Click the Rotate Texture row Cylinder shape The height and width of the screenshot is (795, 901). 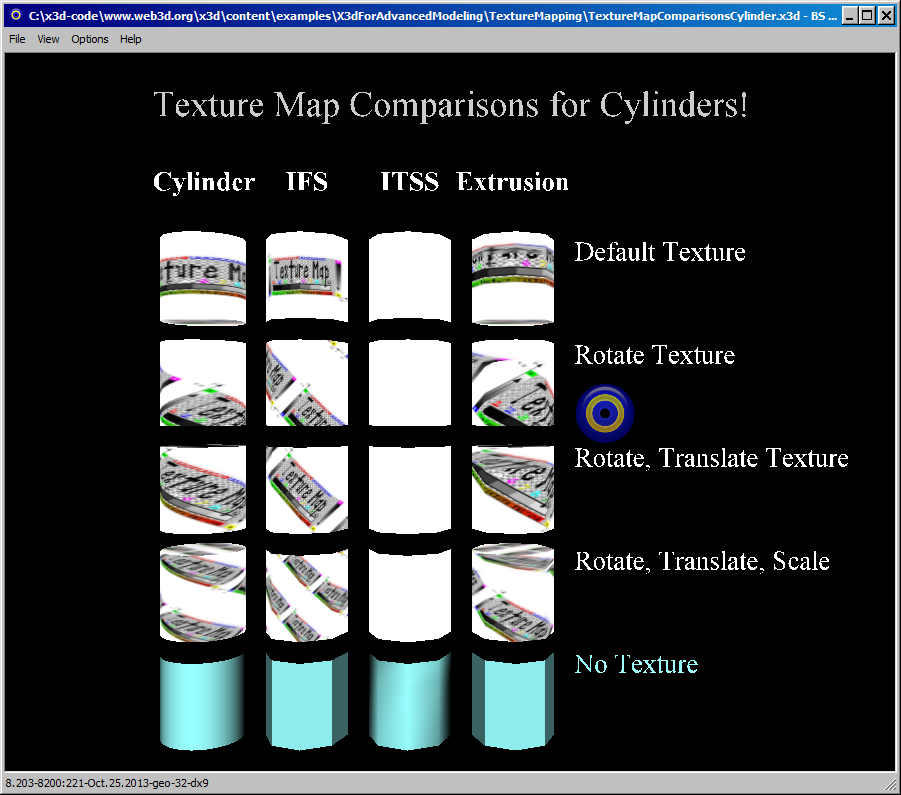[x=203, y=383]
